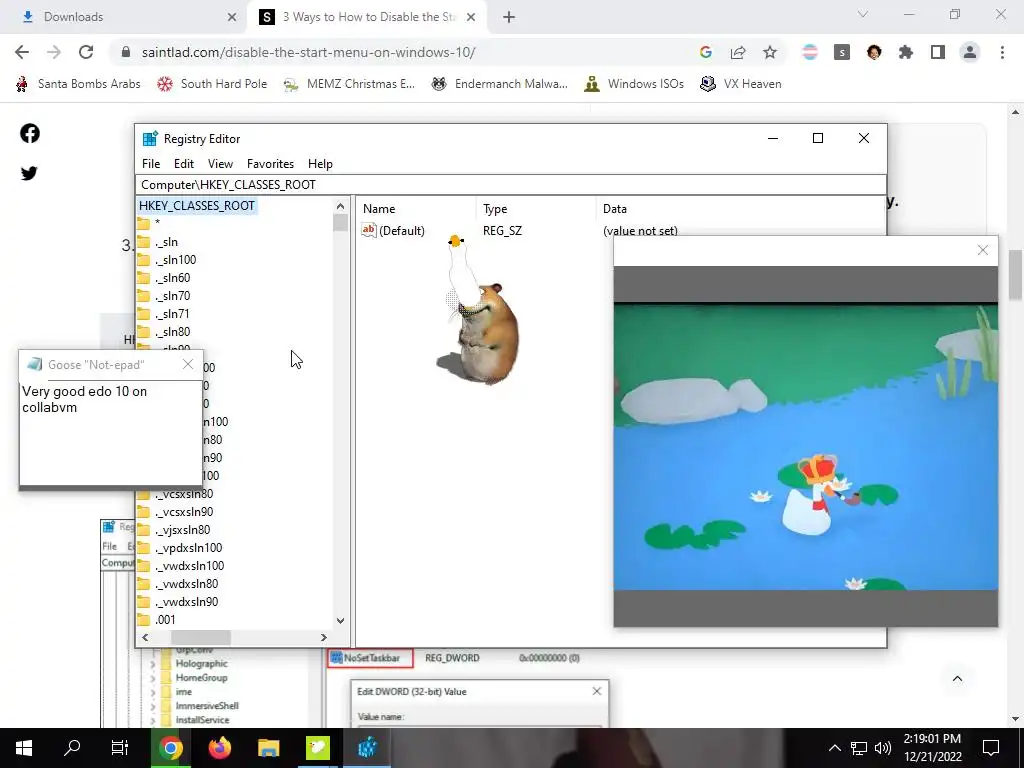The image size is (1024, 768).
Task: Click the taskbar clock and date
Action: coord(933,748)
